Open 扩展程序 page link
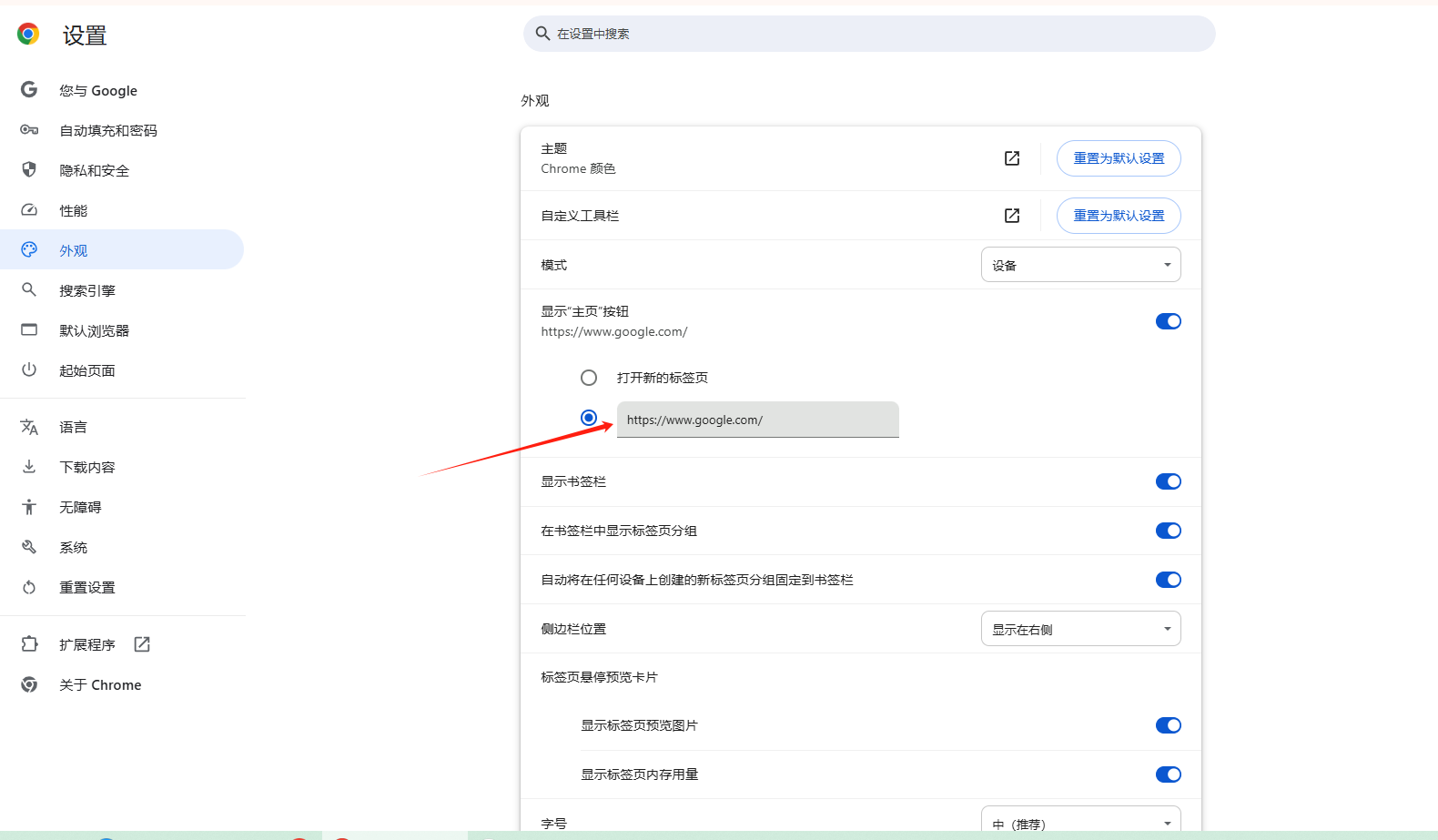Image resolution: width=1438 pixels, height=840 pixels. [122, 644]
